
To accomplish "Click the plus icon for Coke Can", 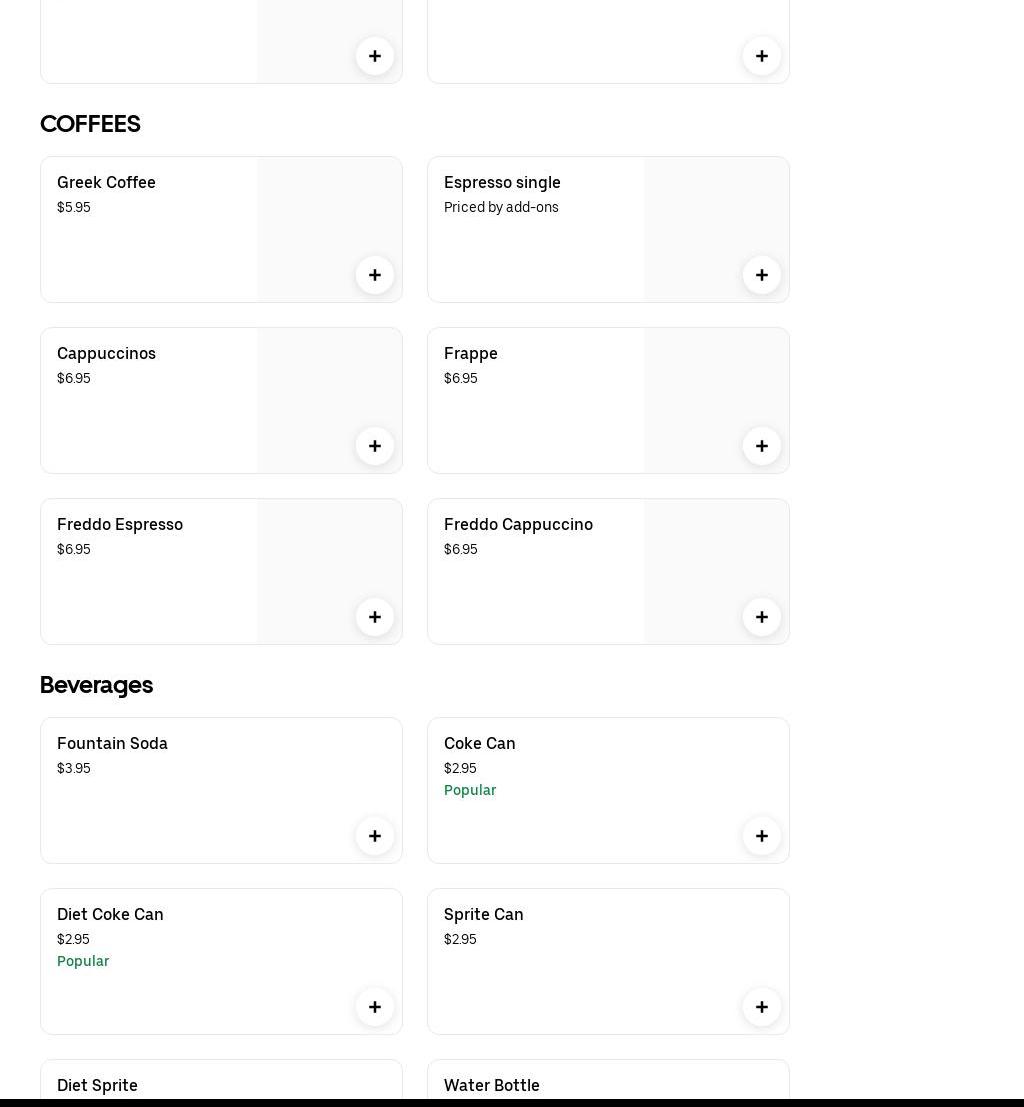I will coord(762,836).
